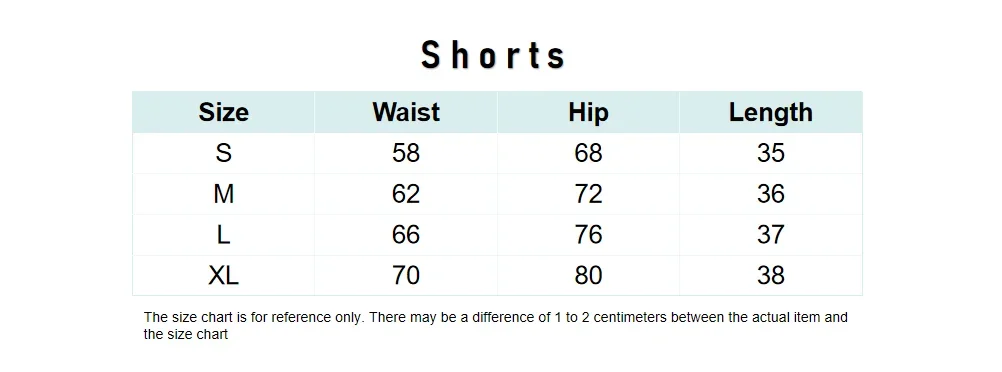This screenshot has height=372, width=1002.
Task: Click waist value 58
Action: 406,153
